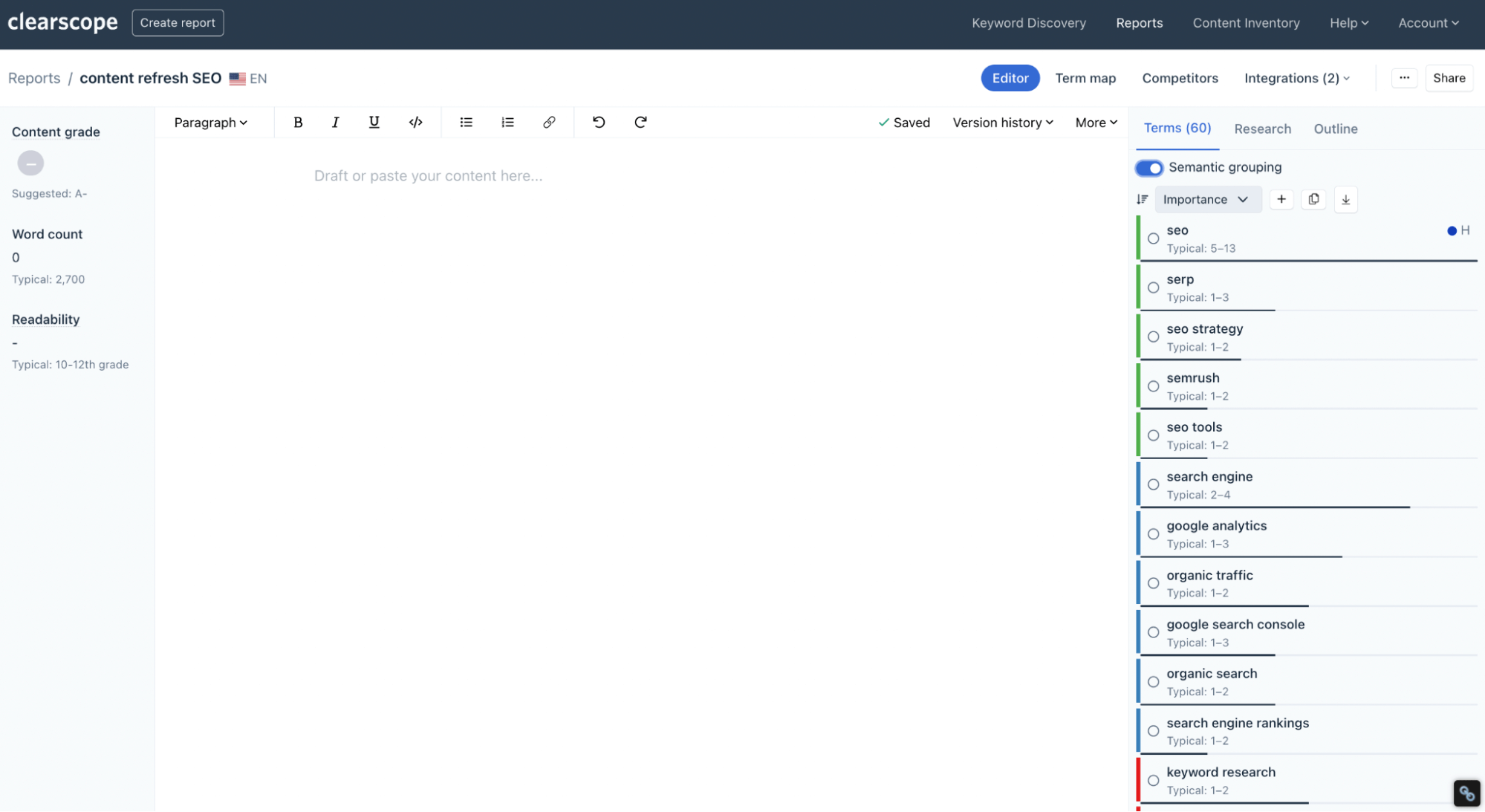Insert a hyperlink using the link icon
Screen dimensions: 1485x812
coord(549,123)
